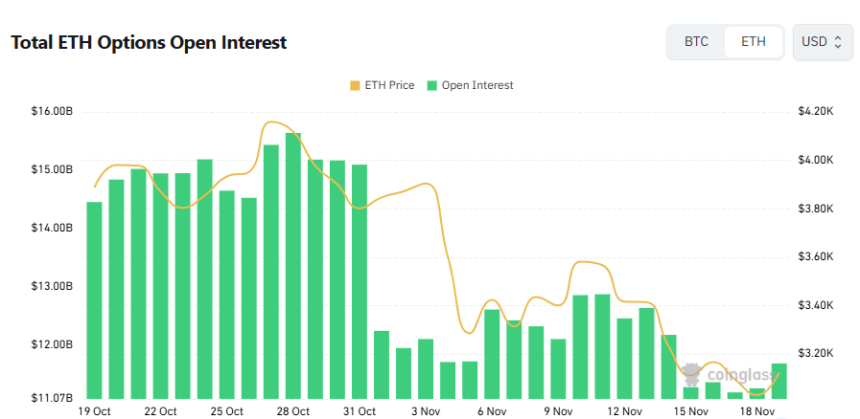
Task: Click the 31 Oct open interest bar
Action: click(x=359, y=280)
